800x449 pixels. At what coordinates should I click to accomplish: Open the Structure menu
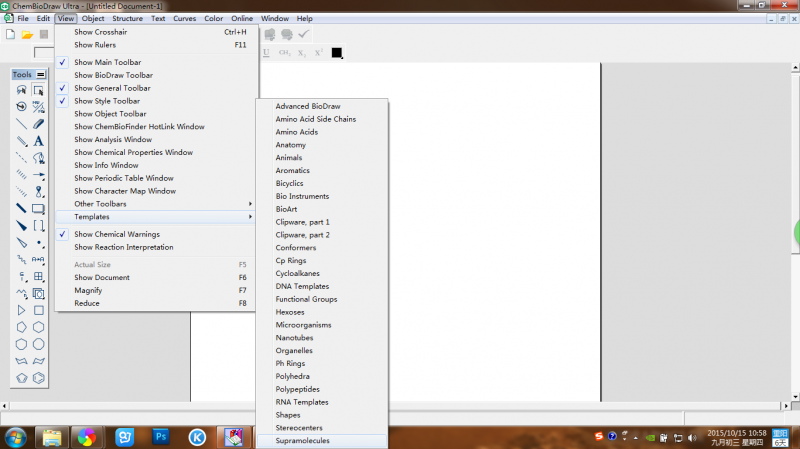[128, 18]
